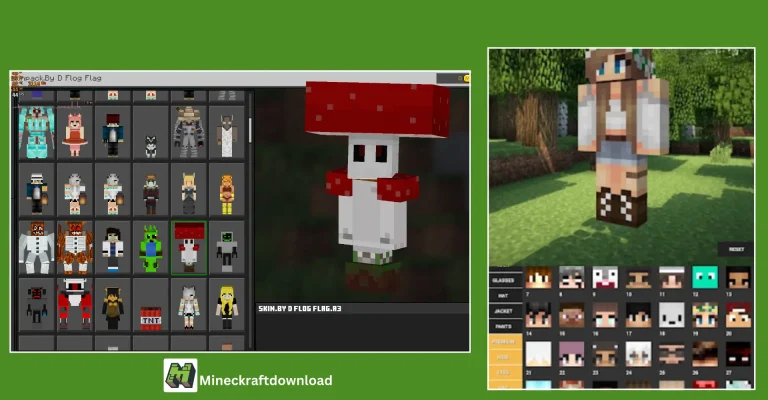Select face option 15 Steve-like face
This screenshot has width=768, height=400.
pos(572,315)
